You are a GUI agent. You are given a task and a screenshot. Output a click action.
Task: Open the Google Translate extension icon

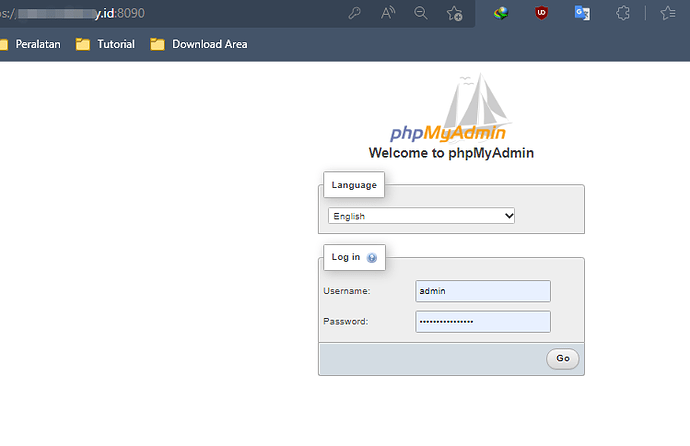(582, 13)
